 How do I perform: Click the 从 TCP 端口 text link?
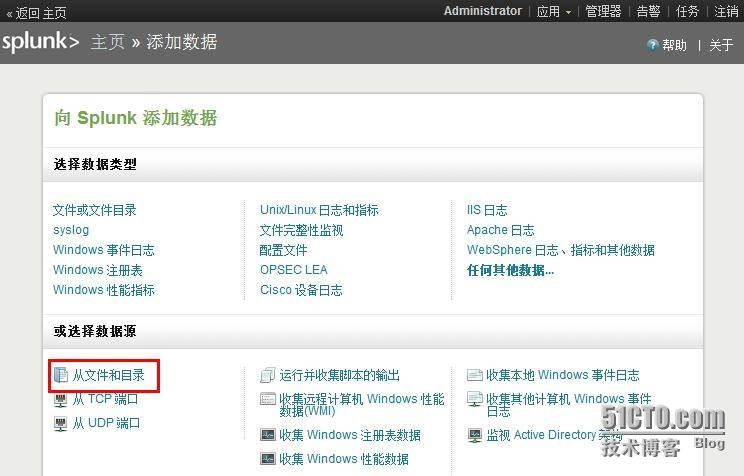(105, 399)
